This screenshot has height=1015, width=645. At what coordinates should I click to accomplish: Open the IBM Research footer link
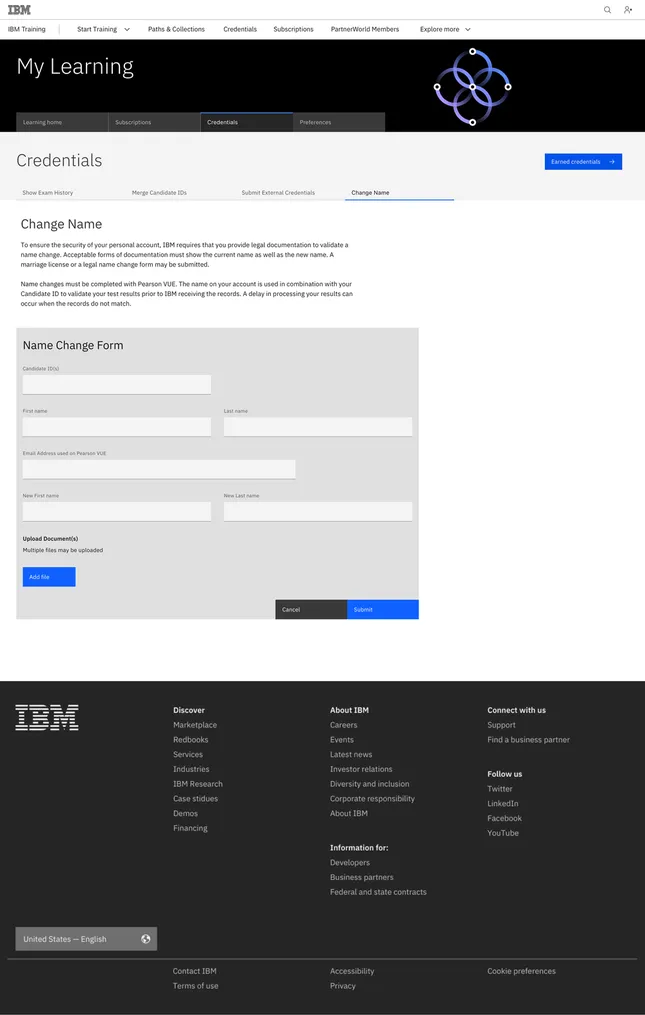[x=198, y=784]
